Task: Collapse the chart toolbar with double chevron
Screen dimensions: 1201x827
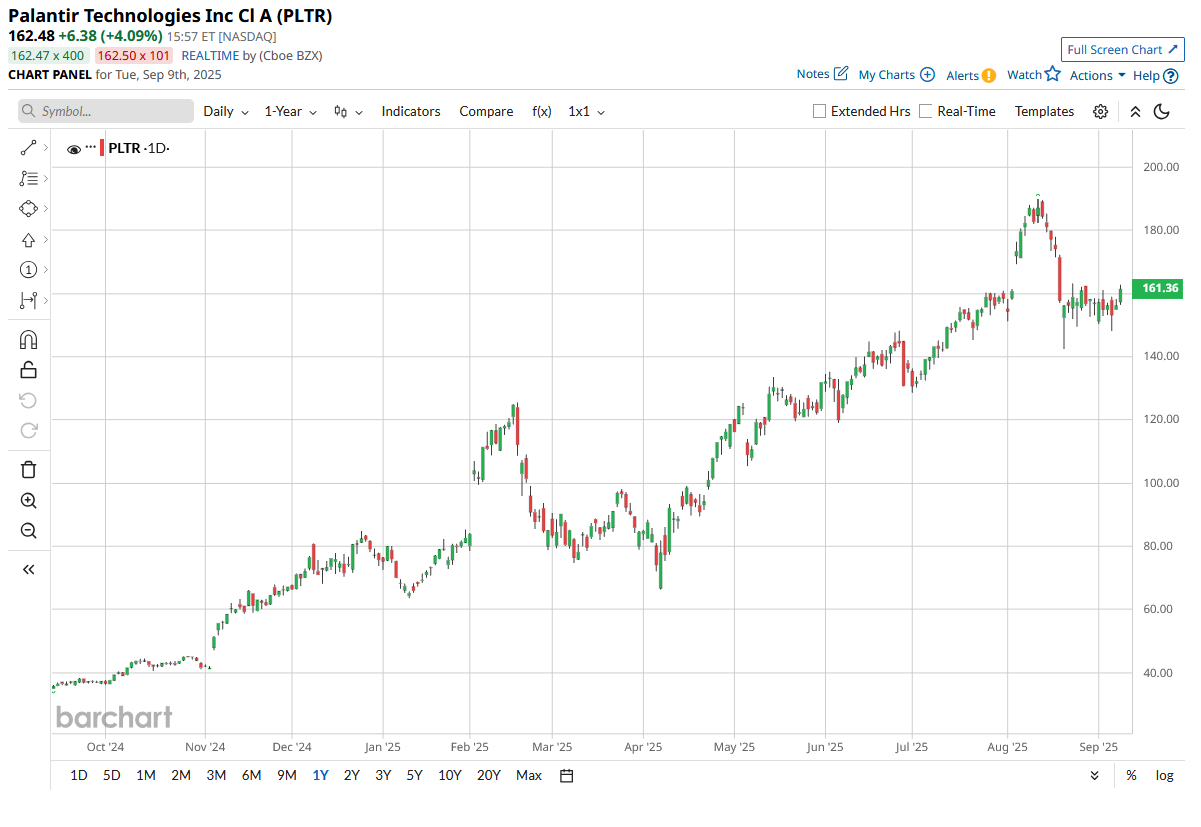Action: tap(1135, 112)
